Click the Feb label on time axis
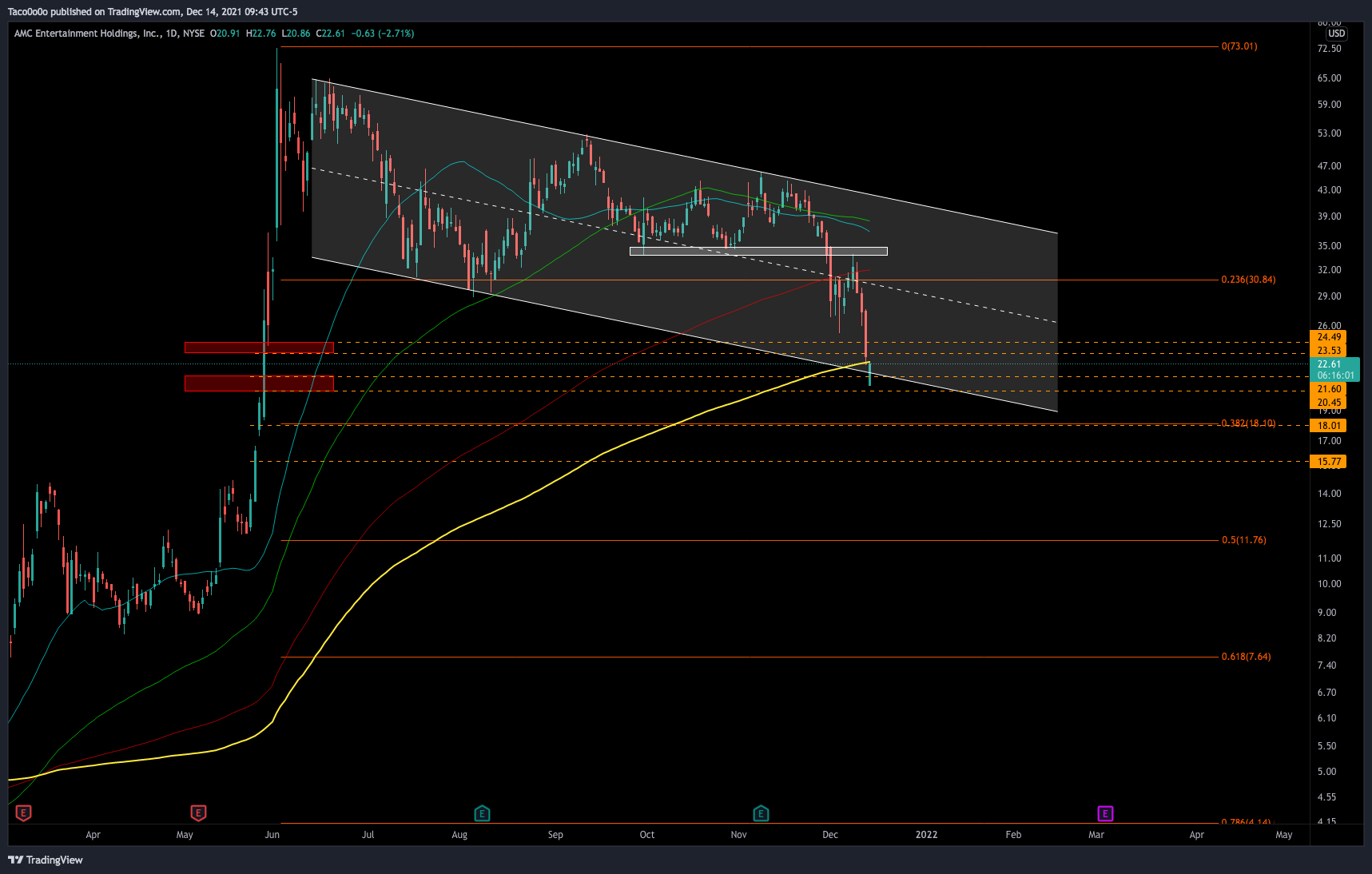 pyautogui.click(x=1013, y=835)
